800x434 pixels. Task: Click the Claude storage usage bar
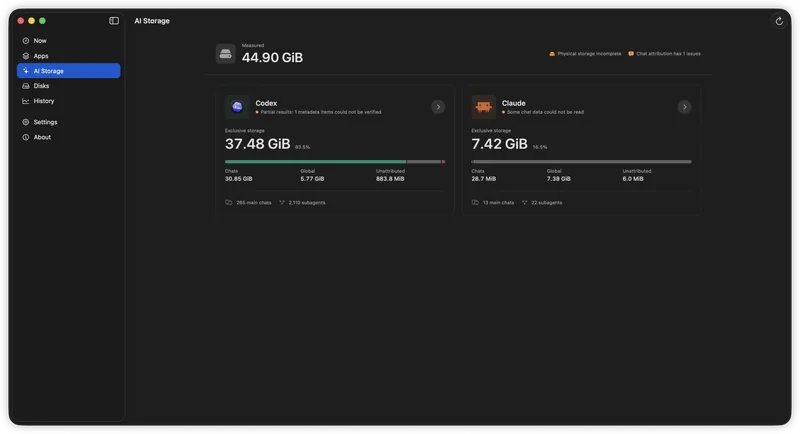pyautogui.click(x=581, y=162)
